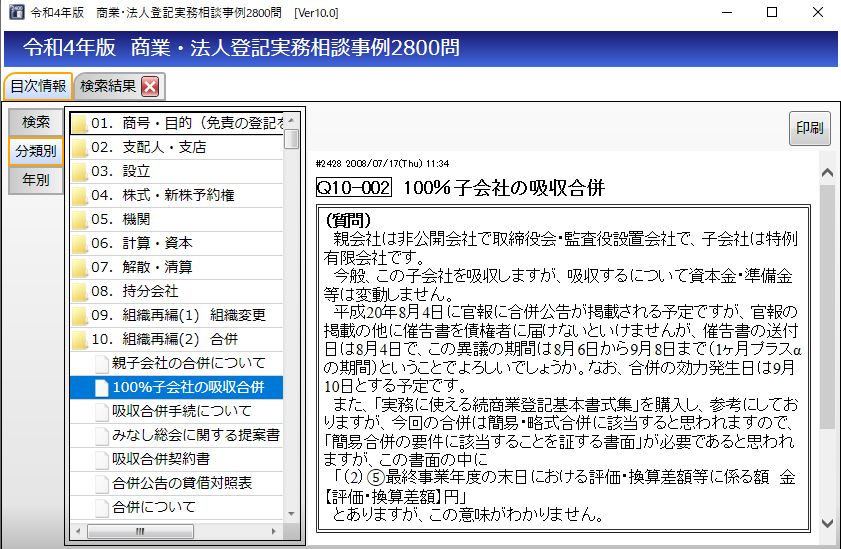
Task: Select the 年別 side tab
Action: click(36, 180)
